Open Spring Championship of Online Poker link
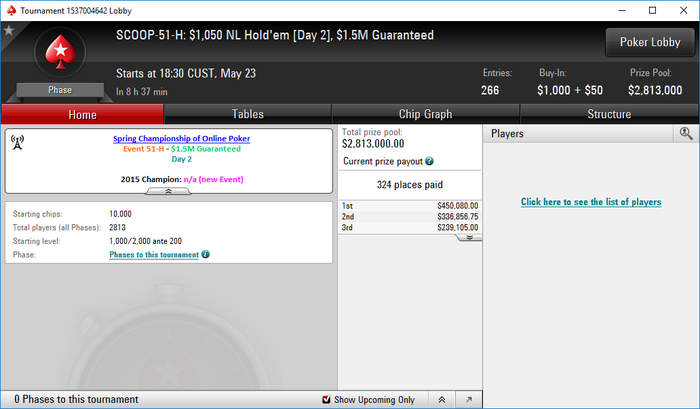700x409 pixels. pyautogui.click(x=181, y=138)
